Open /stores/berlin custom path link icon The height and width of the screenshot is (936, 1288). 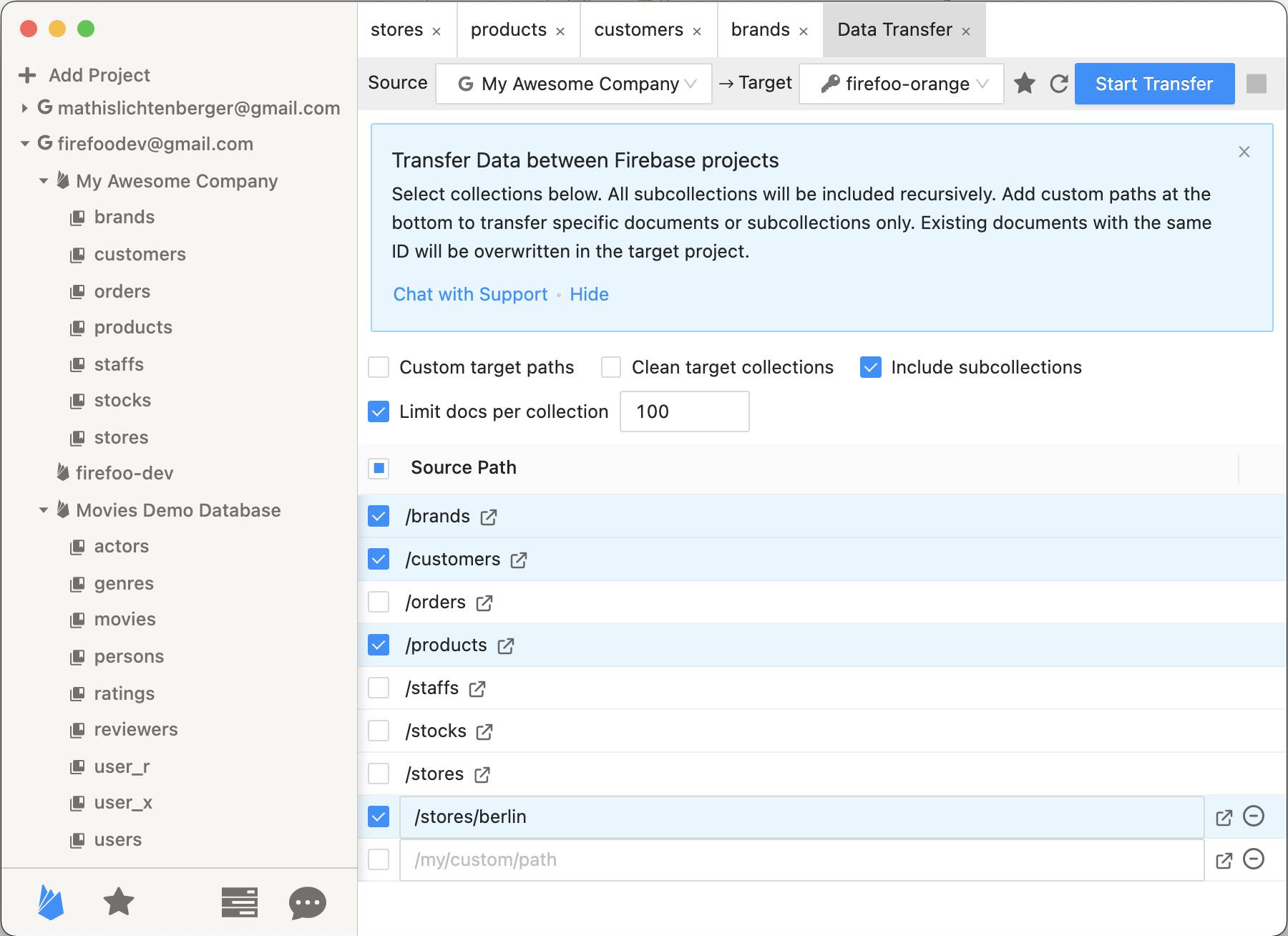1224,817
